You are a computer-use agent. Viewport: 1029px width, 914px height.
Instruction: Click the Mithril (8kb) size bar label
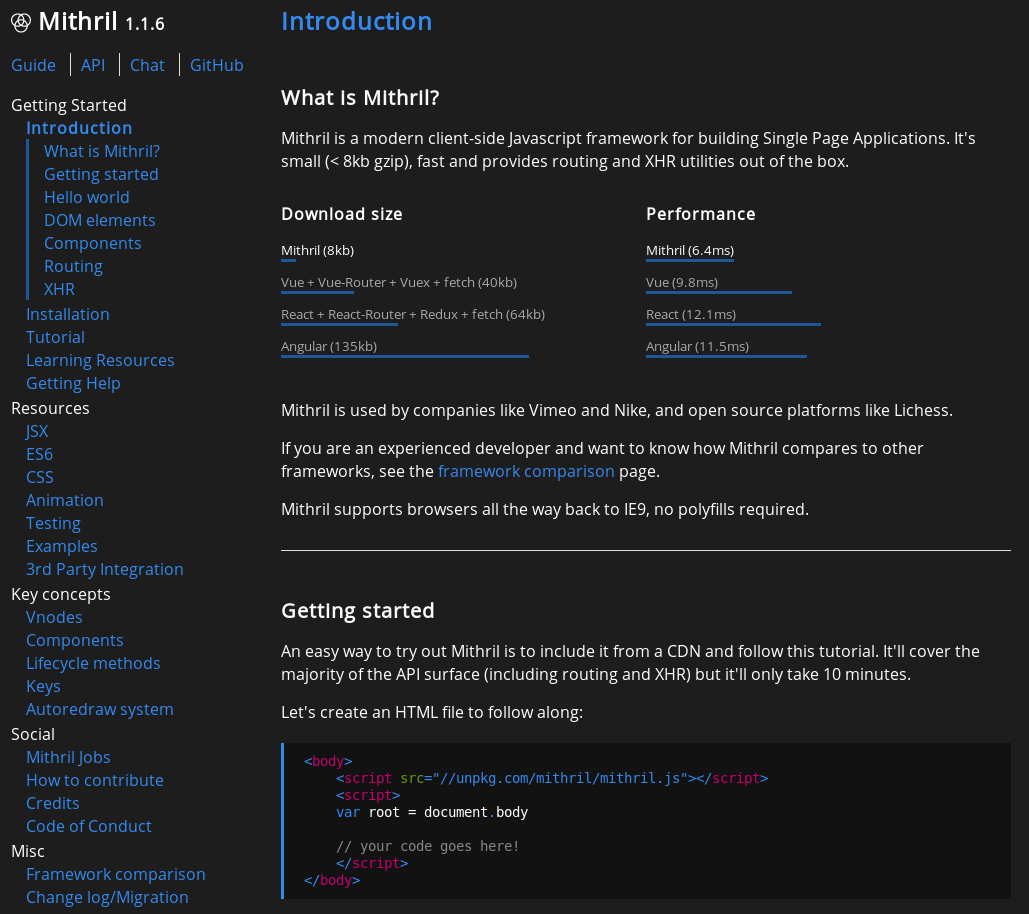[x=318, y=250]
